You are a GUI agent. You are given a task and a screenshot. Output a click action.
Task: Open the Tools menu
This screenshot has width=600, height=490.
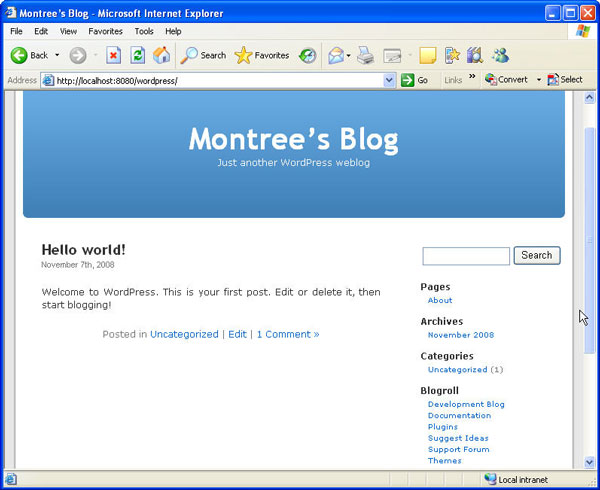pyautogui.click(x=144, y=31)
